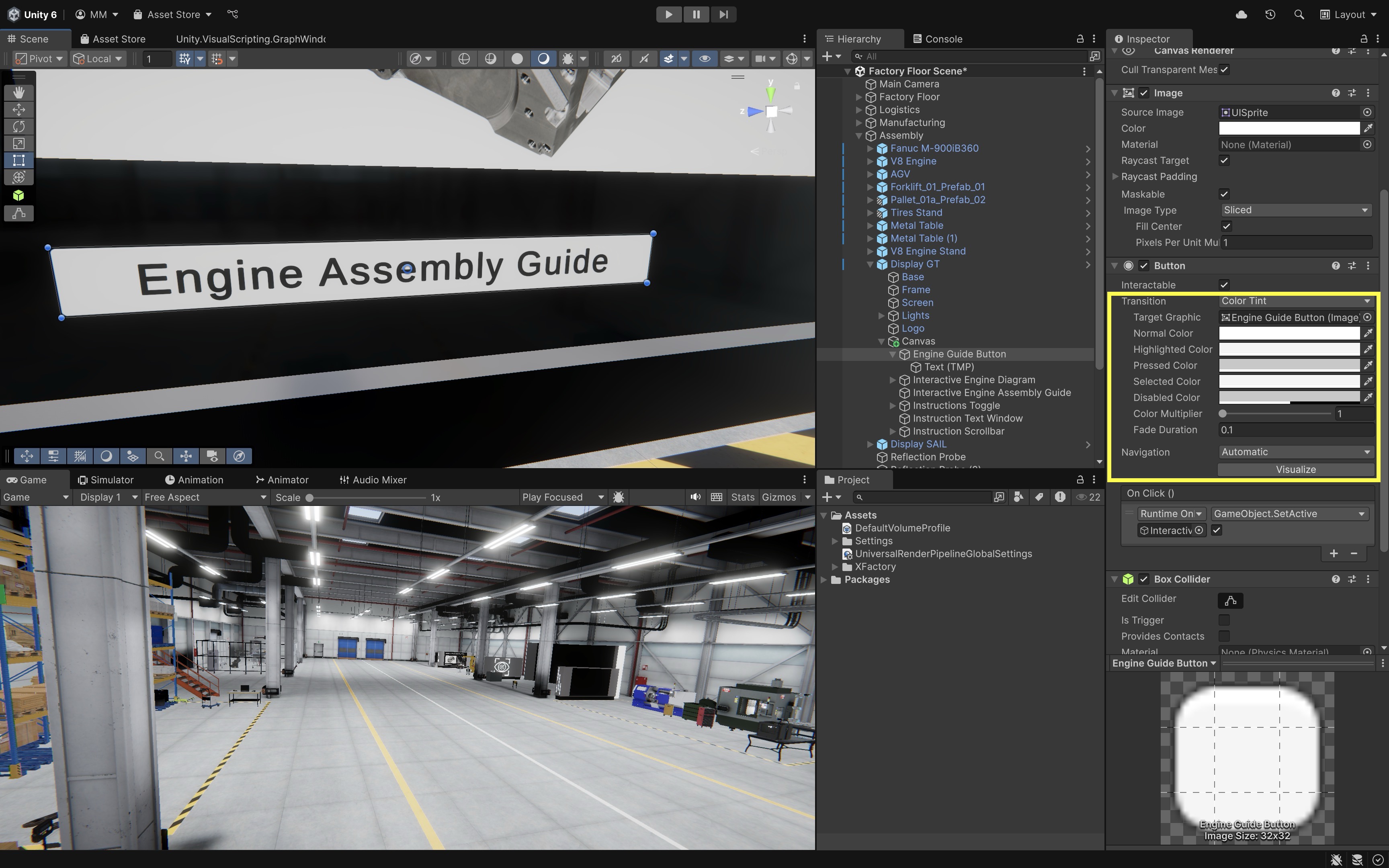Open the Navigation dropdown set to Automatic
This screenshot has height=868, width=1389.
(1295, 452)
